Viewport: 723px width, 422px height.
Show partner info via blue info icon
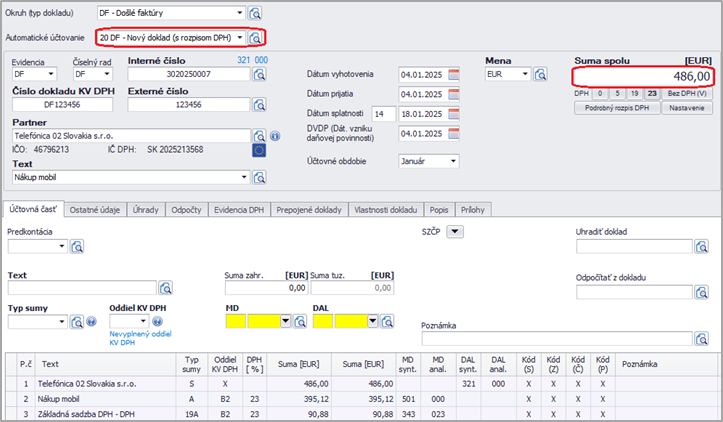(x=275, y=136)
